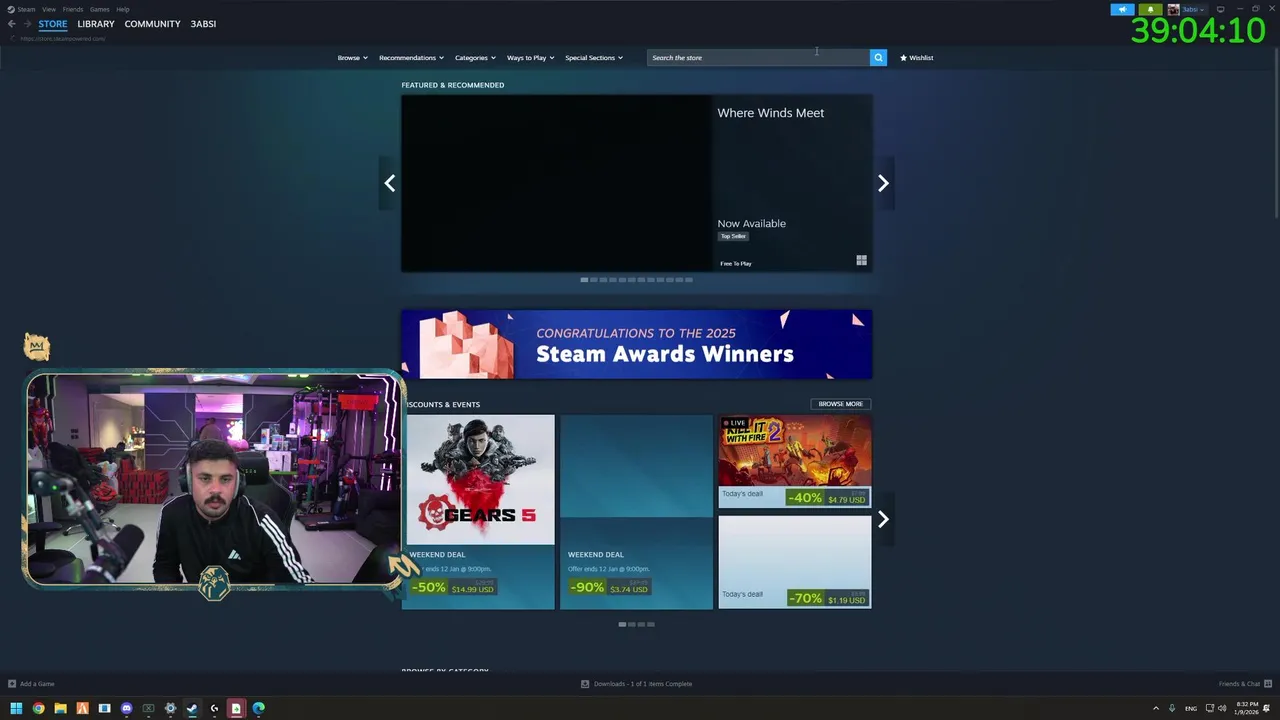1280x720 pixels.
Task: Click the Search the store field
Action: (x=758, y=58)
